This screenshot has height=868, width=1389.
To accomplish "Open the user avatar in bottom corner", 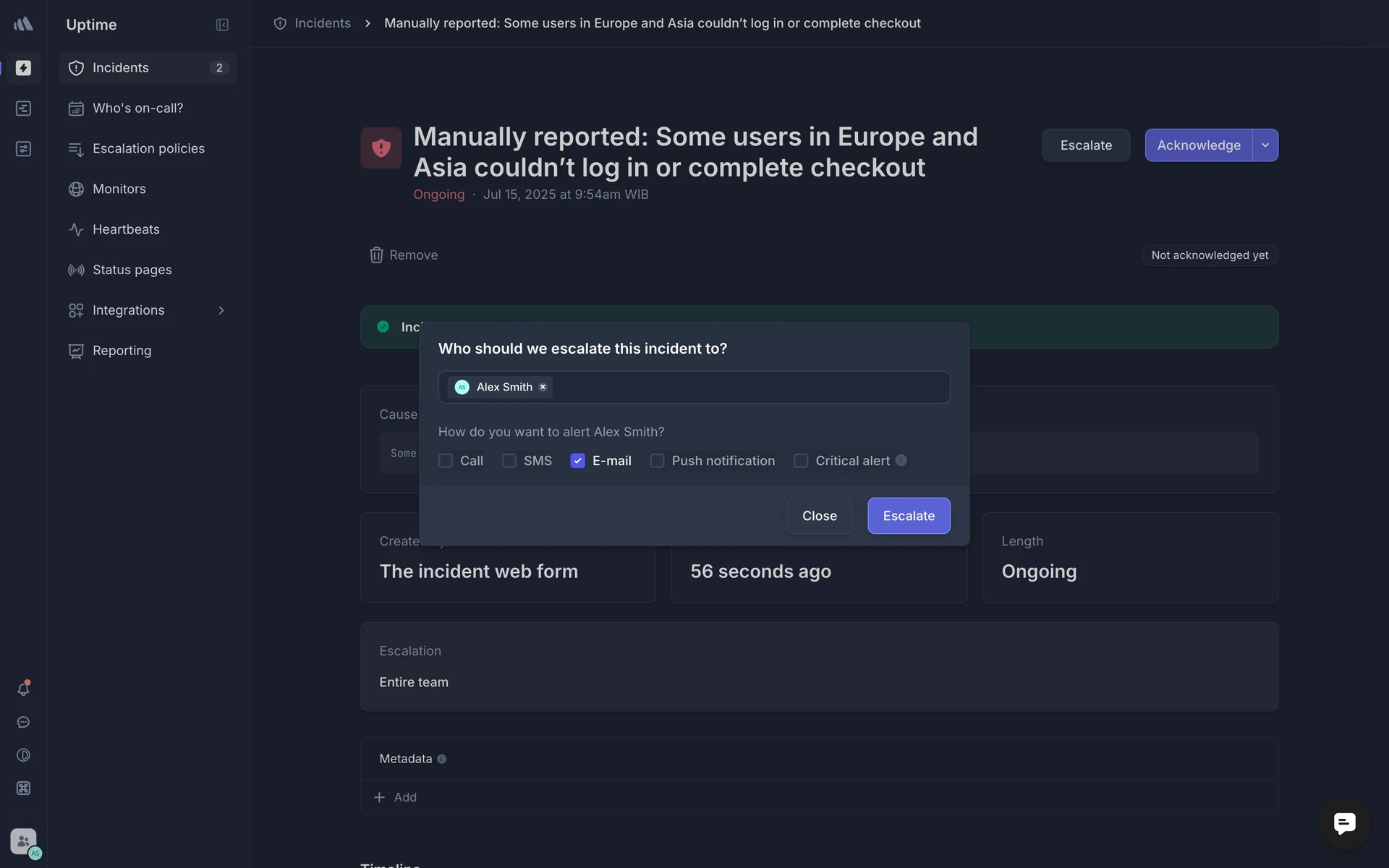I will 24,842.
